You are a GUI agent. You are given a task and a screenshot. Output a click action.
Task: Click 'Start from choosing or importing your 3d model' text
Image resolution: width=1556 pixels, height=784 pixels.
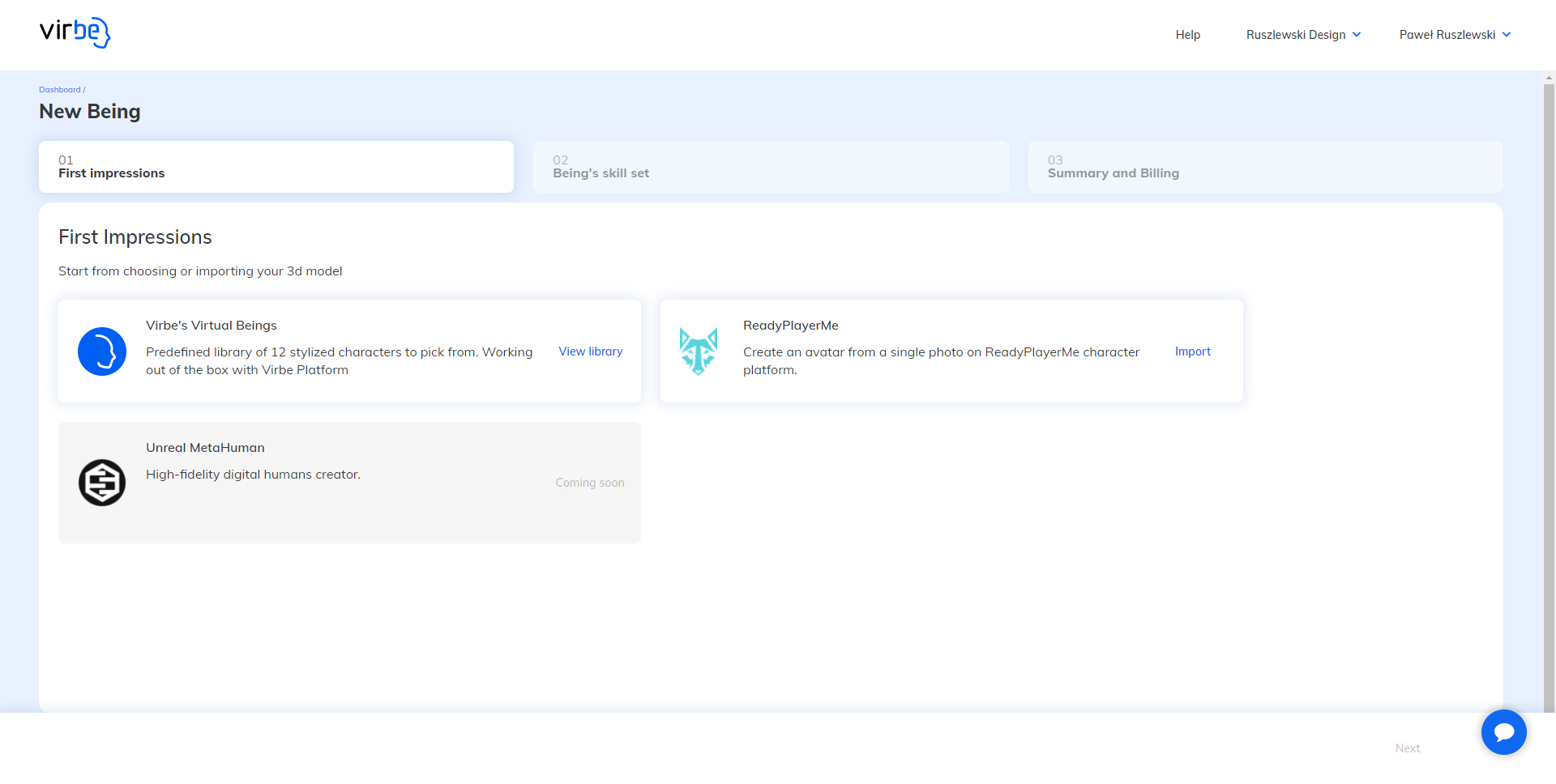click(200, 271)
